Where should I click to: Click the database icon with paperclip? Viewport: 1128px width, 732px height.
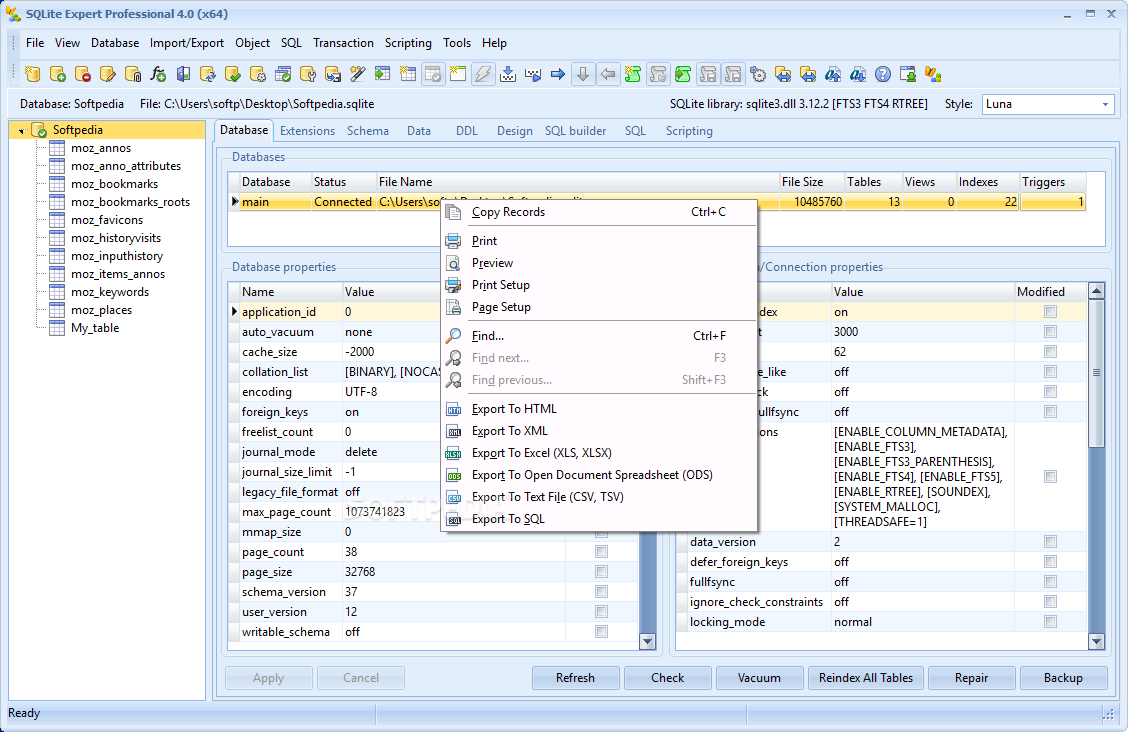point(133,74)
